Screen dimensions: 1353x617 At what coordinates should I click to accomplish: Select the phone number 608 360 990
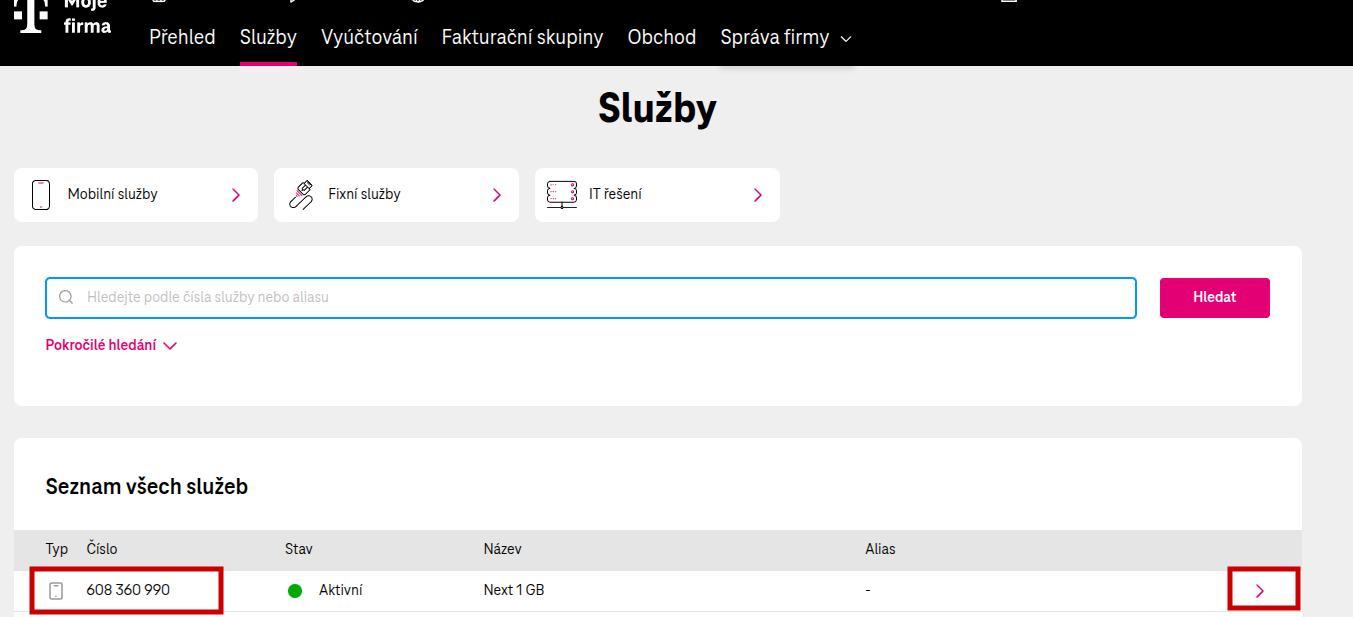tap(128, 590)
